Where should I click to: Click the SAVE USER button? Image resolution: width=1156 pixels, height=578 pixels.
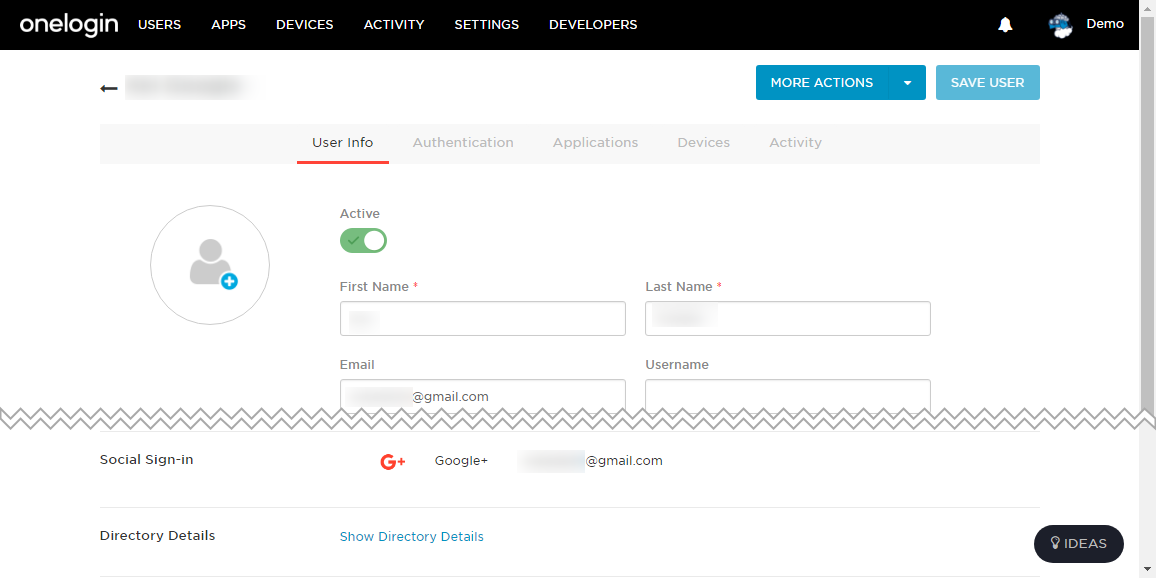point(988,83)
